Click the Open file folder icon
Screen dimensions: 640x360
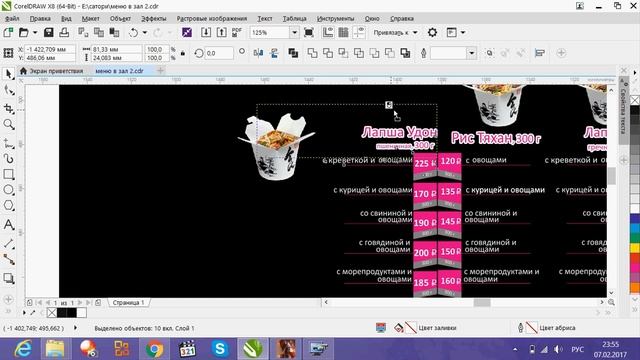point(23,32)
